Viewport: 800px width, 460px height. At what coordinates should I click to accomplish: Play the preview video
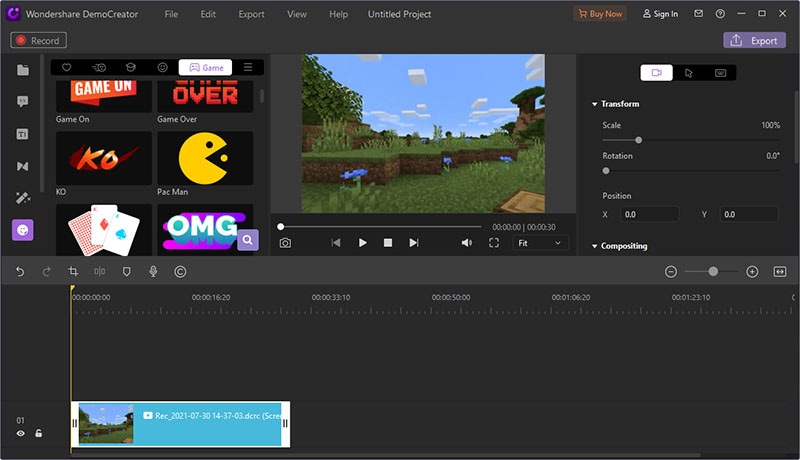click(x=362, y=243)
